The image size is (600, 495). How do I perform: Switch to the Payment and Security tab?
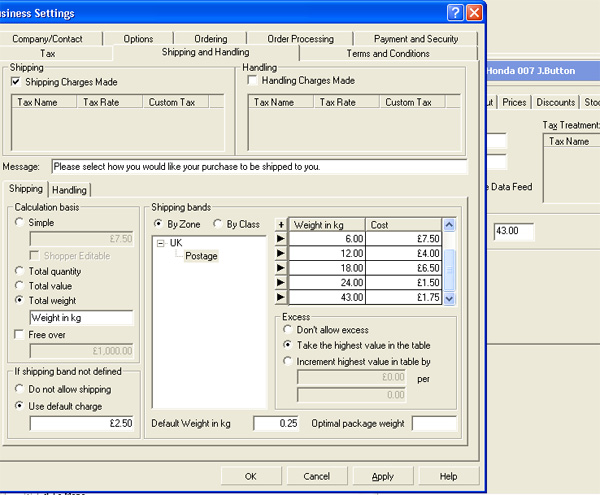click(415, 39)
